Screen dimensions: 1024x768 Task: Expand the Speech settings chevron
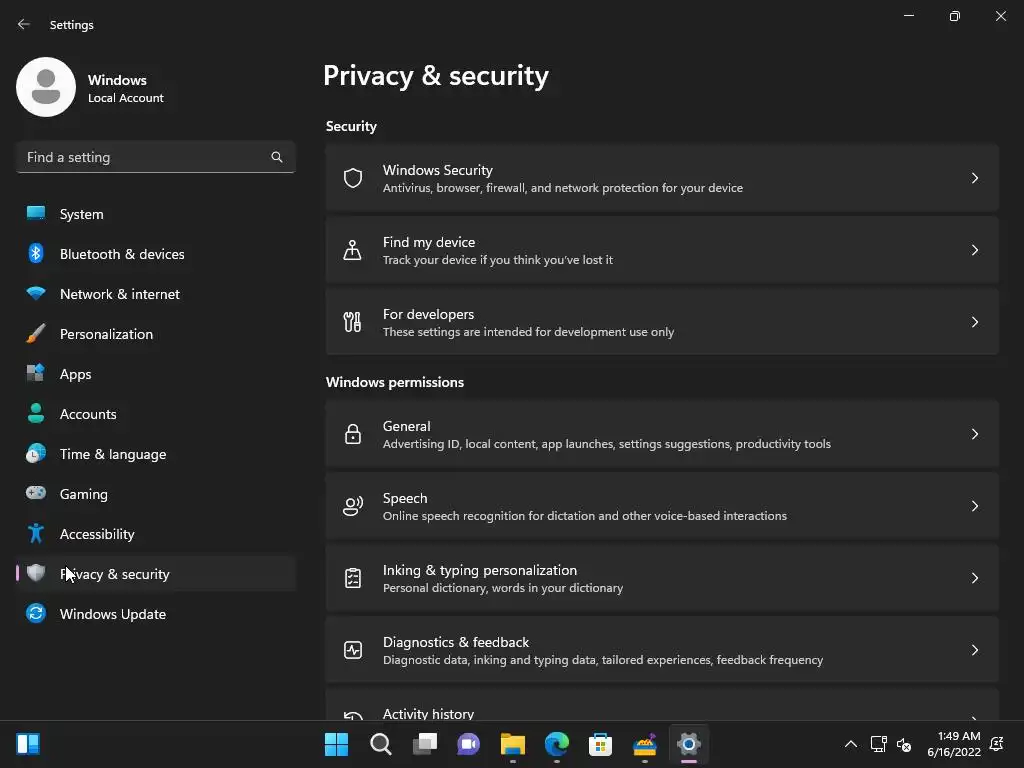click(x=975, y=506)
